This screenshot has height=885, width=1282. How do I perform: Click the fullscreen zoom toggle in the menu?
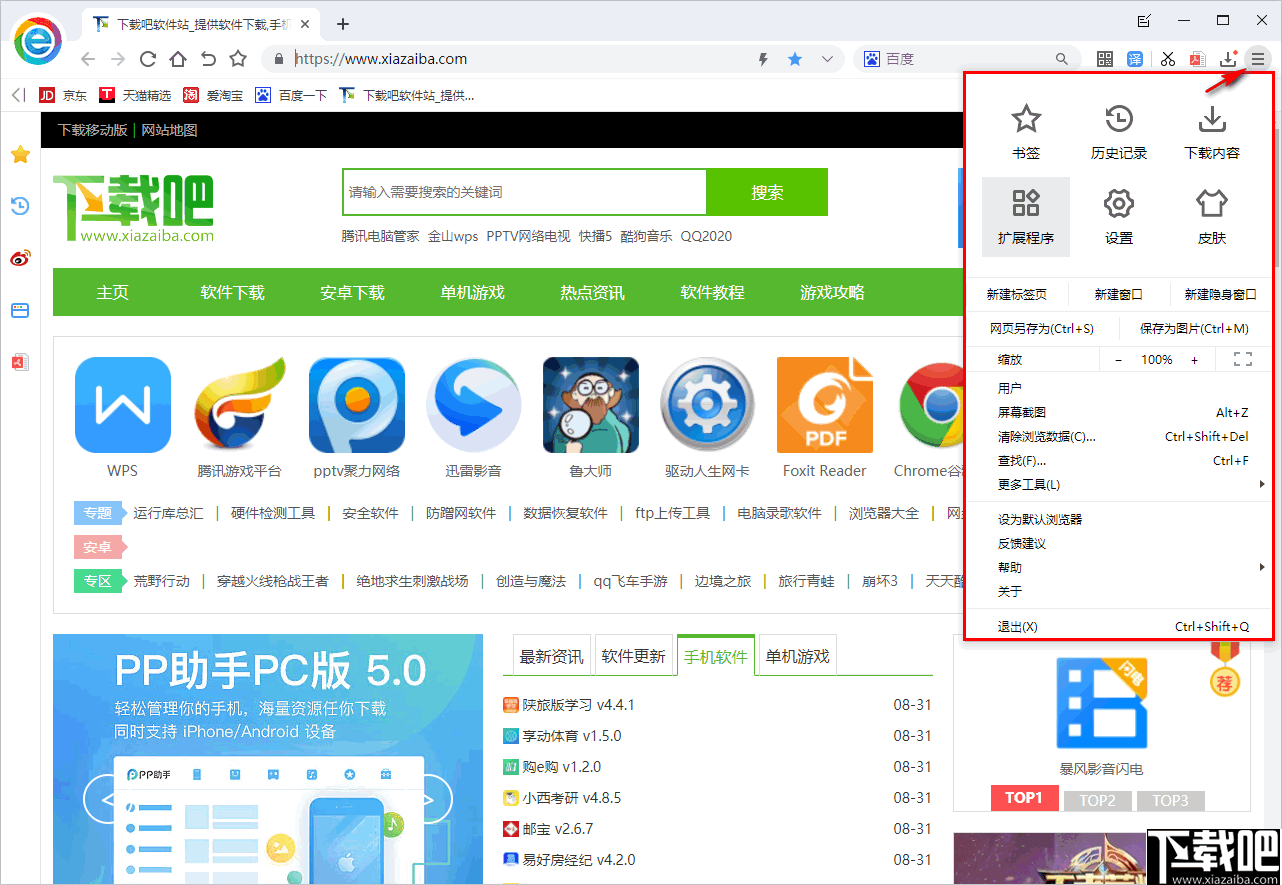tap(1243, 359)
